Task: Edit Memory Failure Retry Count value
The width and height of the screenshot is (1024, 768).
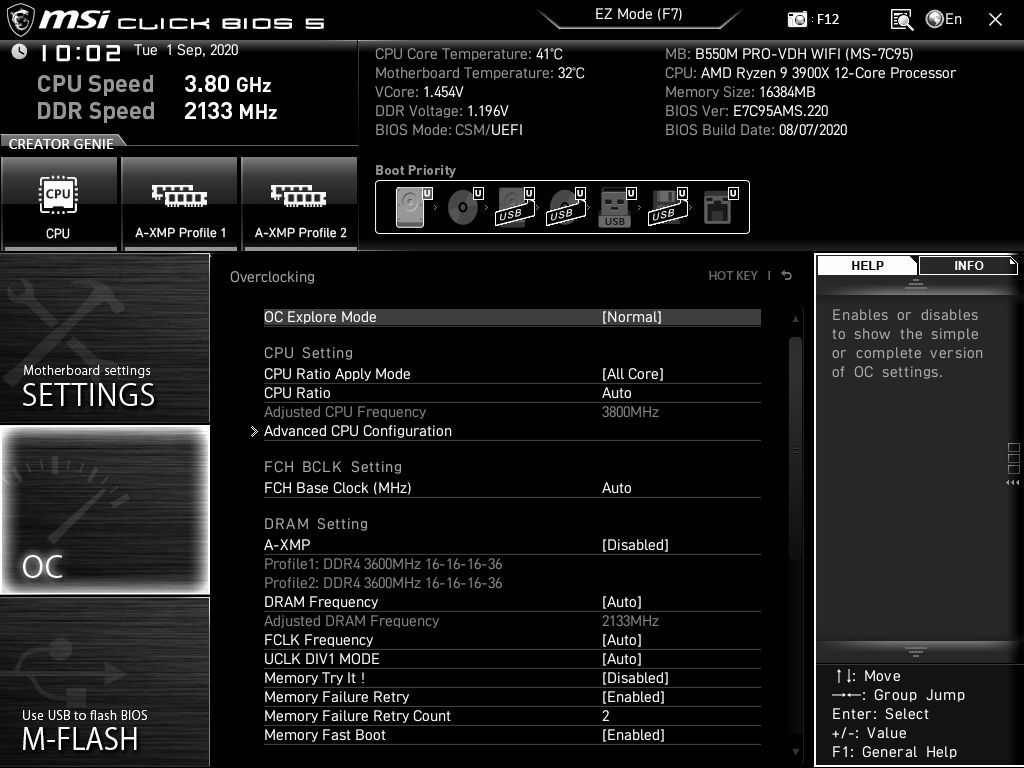Action: click(x=512, y=716)
